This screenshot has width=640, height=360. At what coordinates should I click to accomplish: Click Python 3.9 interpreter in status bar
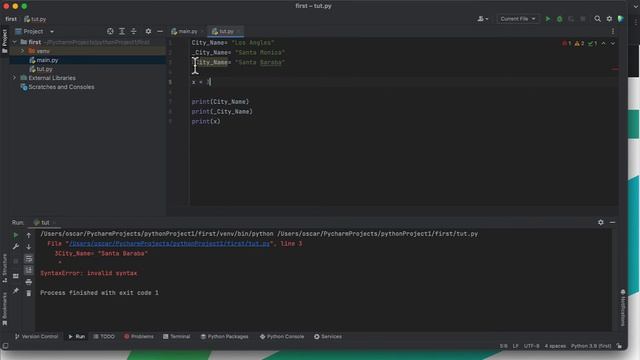click(x=591, y=346)
